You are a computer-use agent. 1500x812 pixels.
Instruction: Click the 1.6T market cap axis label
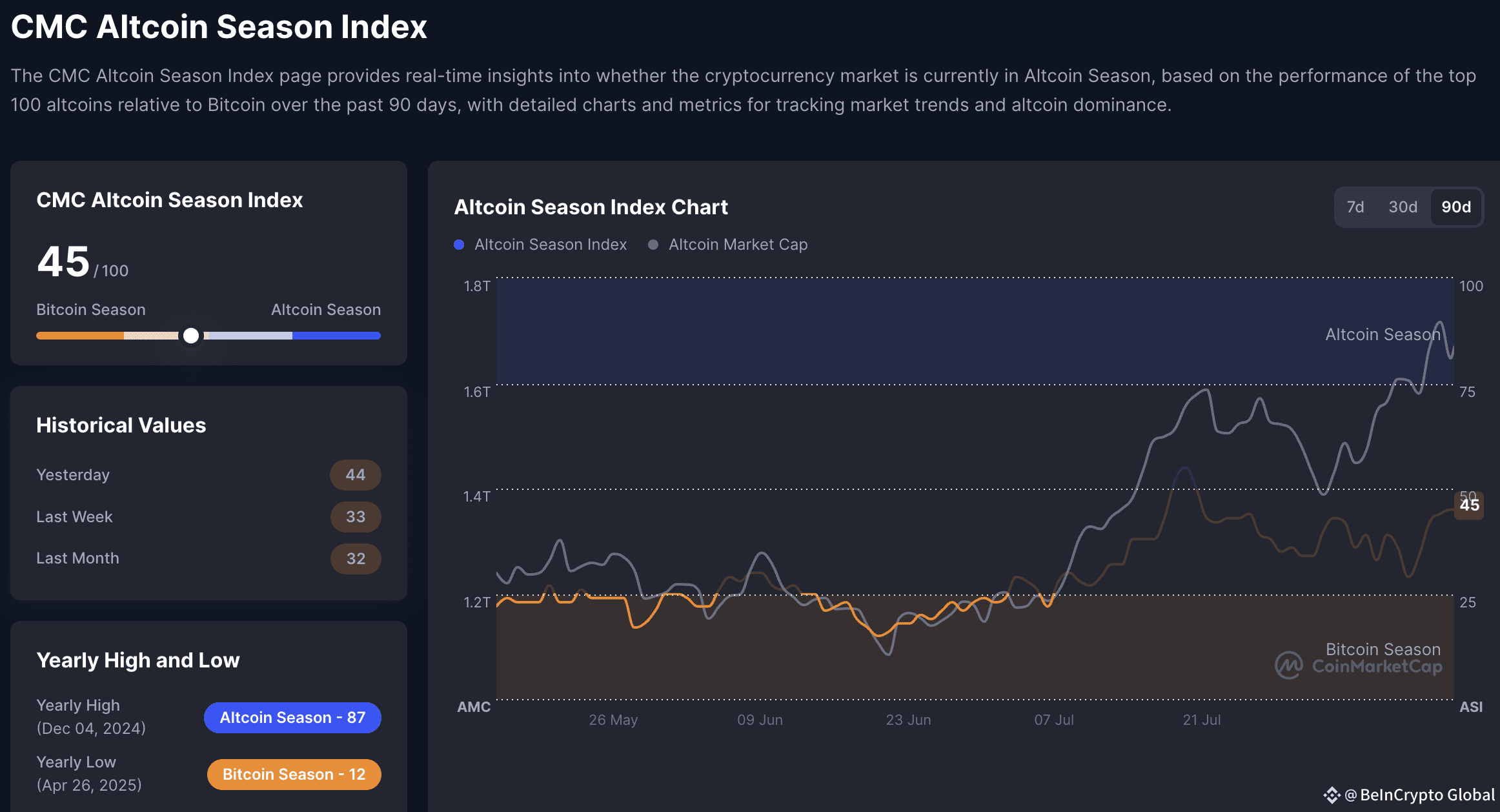(x=477, y=392)
